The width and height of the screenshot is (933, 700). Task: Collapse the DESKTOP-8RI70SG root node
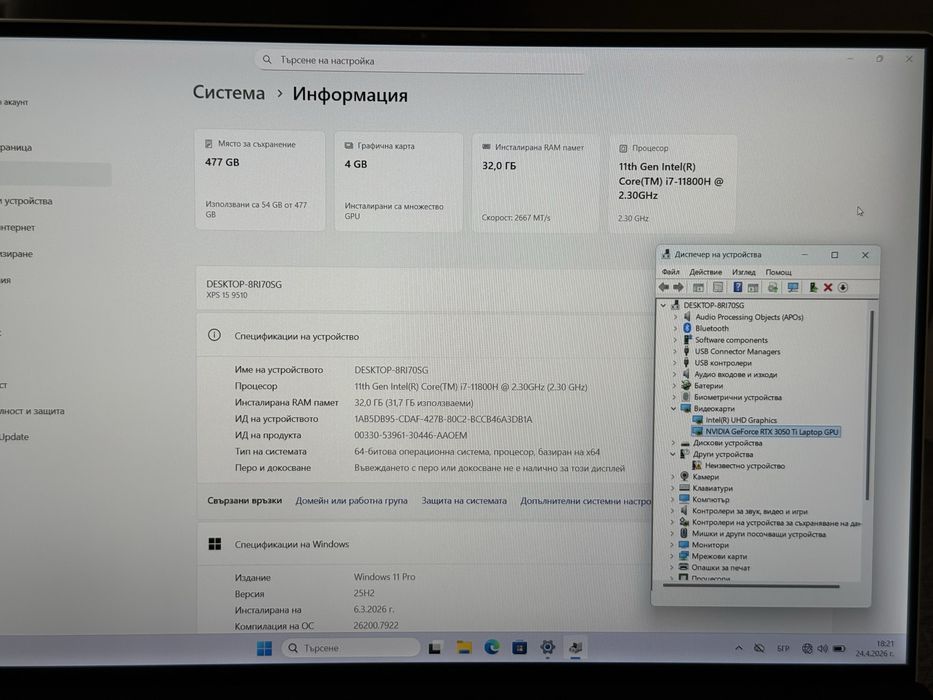pyautogui.click(x=663, y=305)
